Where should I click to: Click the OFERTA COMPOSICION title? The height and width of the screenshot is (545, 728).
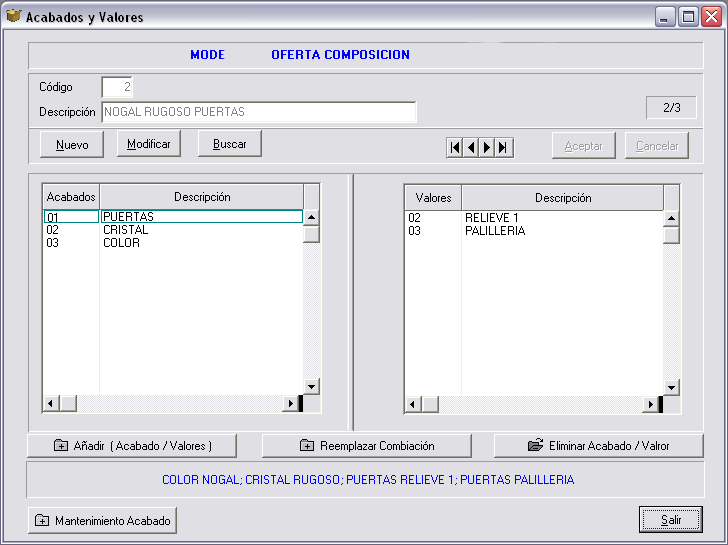tap(340, 55)
